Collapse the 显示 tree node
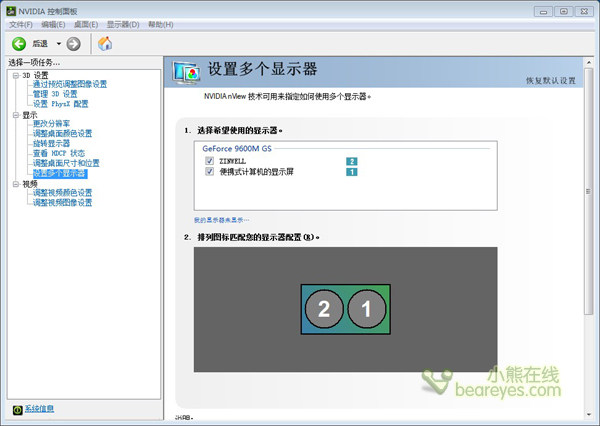 click(x=16, y=115)
